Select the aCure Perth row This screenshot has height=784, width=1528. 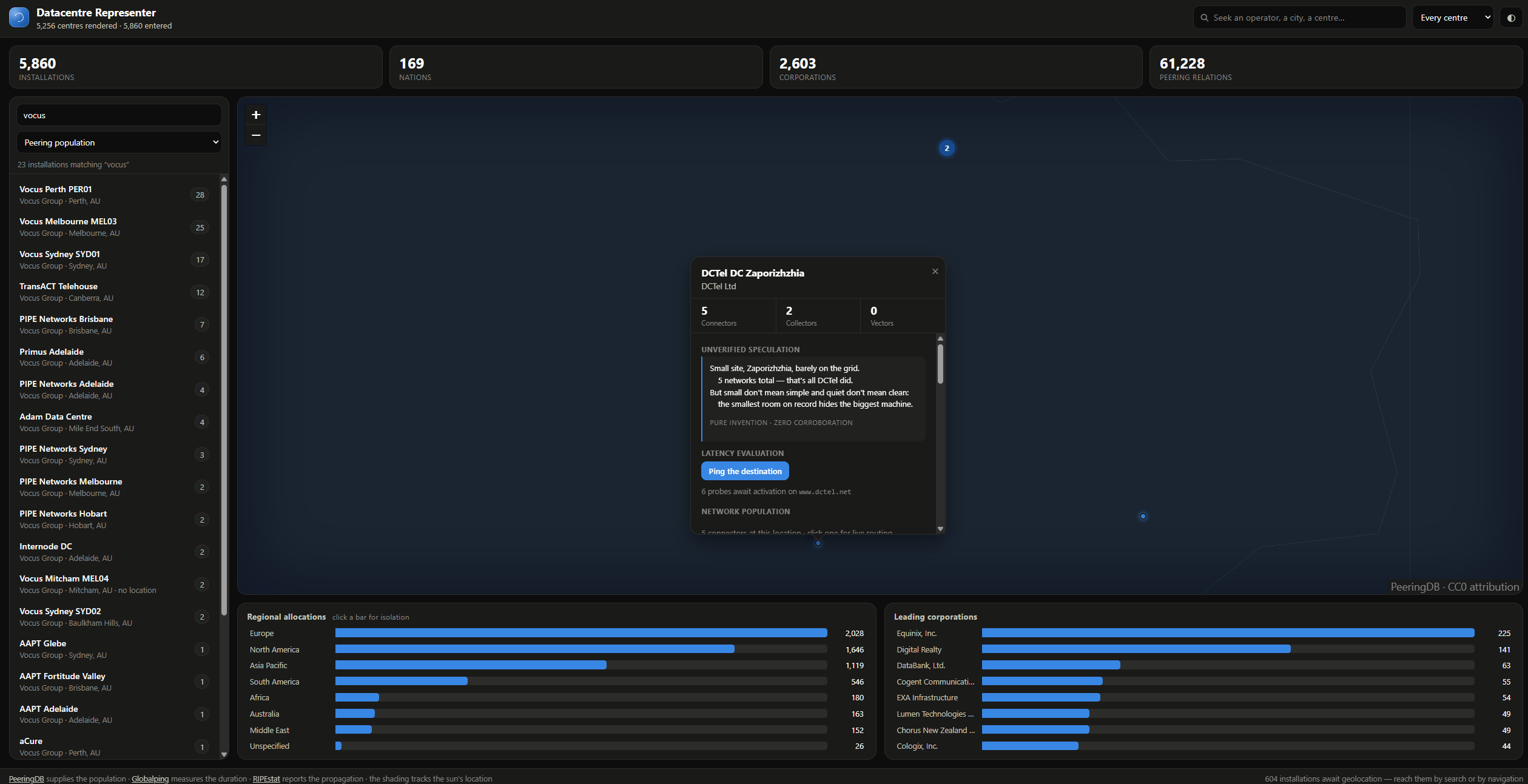(115, 746)
